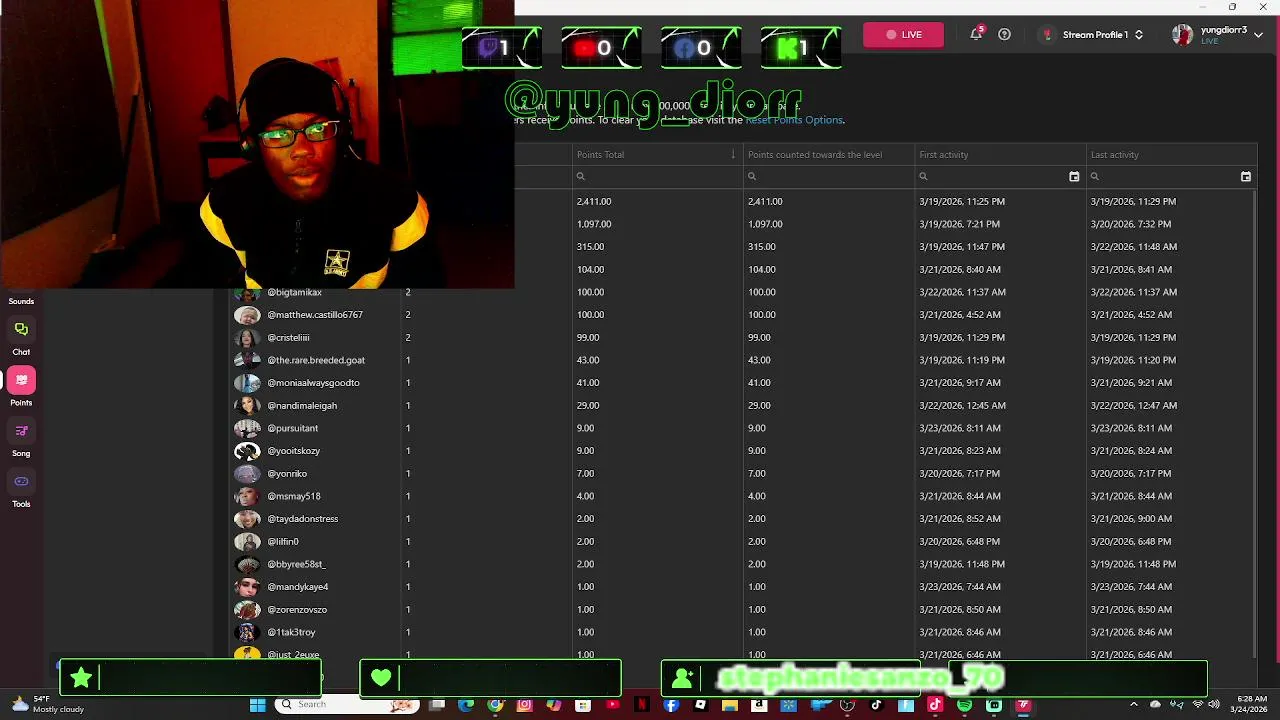The height and width of the screenshot is (720, 1280).
Task: Select user @bbyree58st_
Action: click(x=296, y=564)
